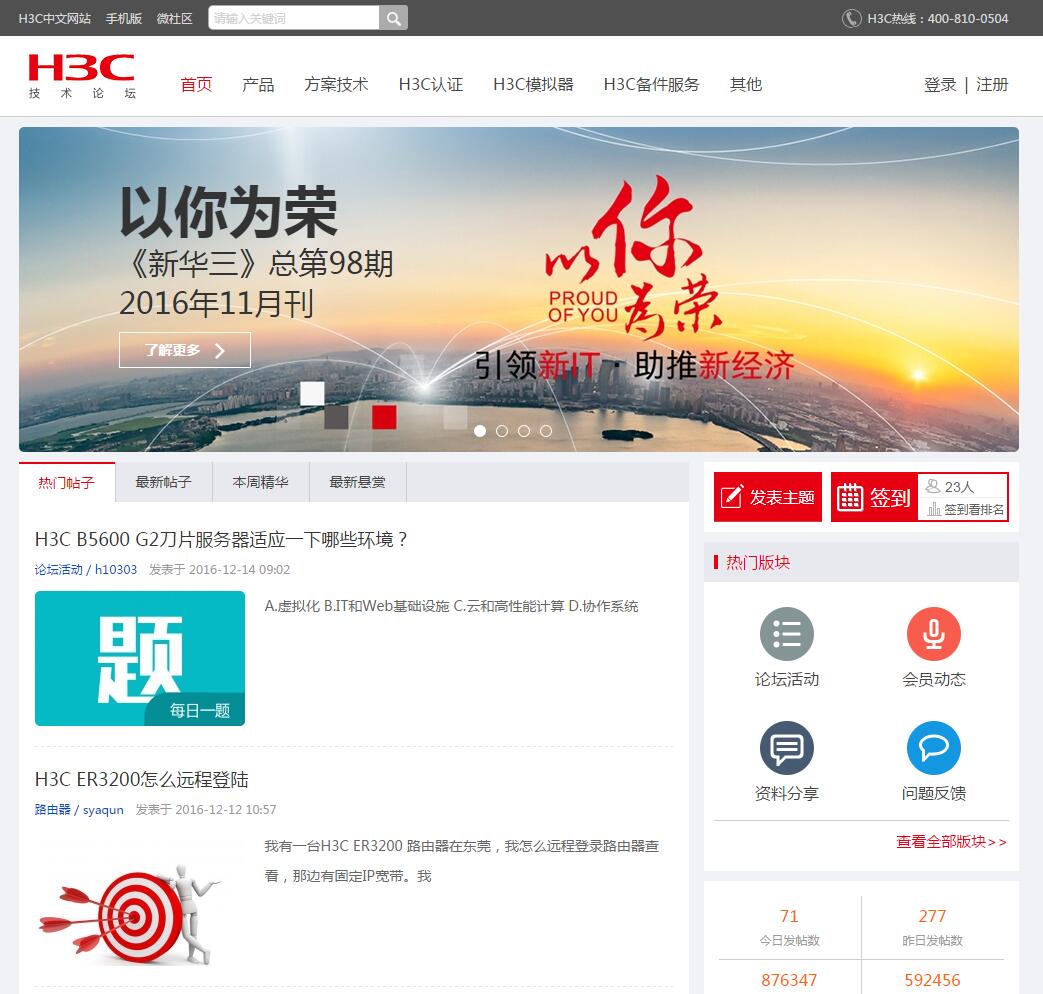Click the 问题反馈 label in 热门版块

point(933,793)
